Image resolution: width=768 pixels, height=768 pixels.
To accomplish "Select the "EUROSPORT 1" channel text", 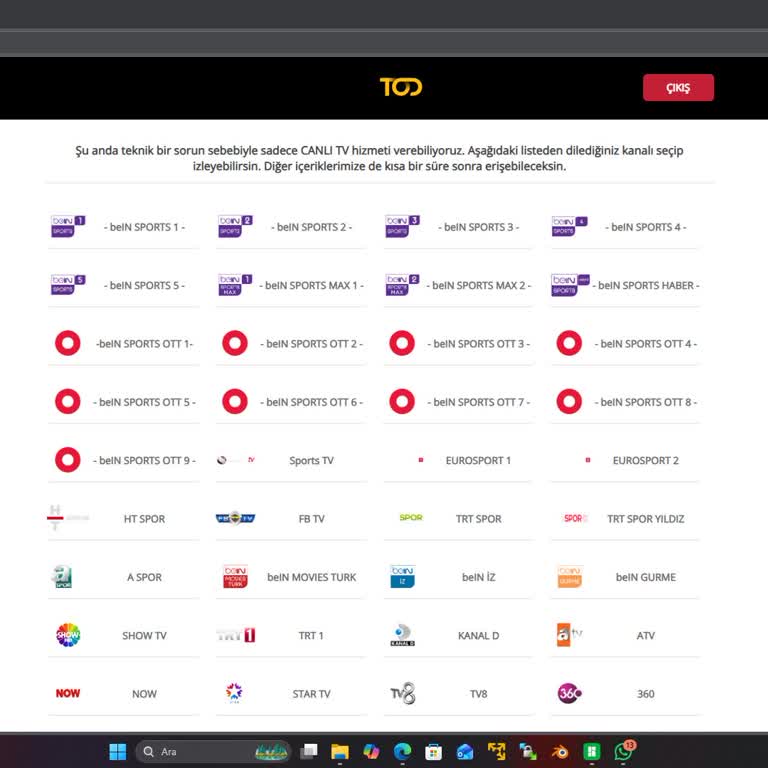I will [478, 460].
